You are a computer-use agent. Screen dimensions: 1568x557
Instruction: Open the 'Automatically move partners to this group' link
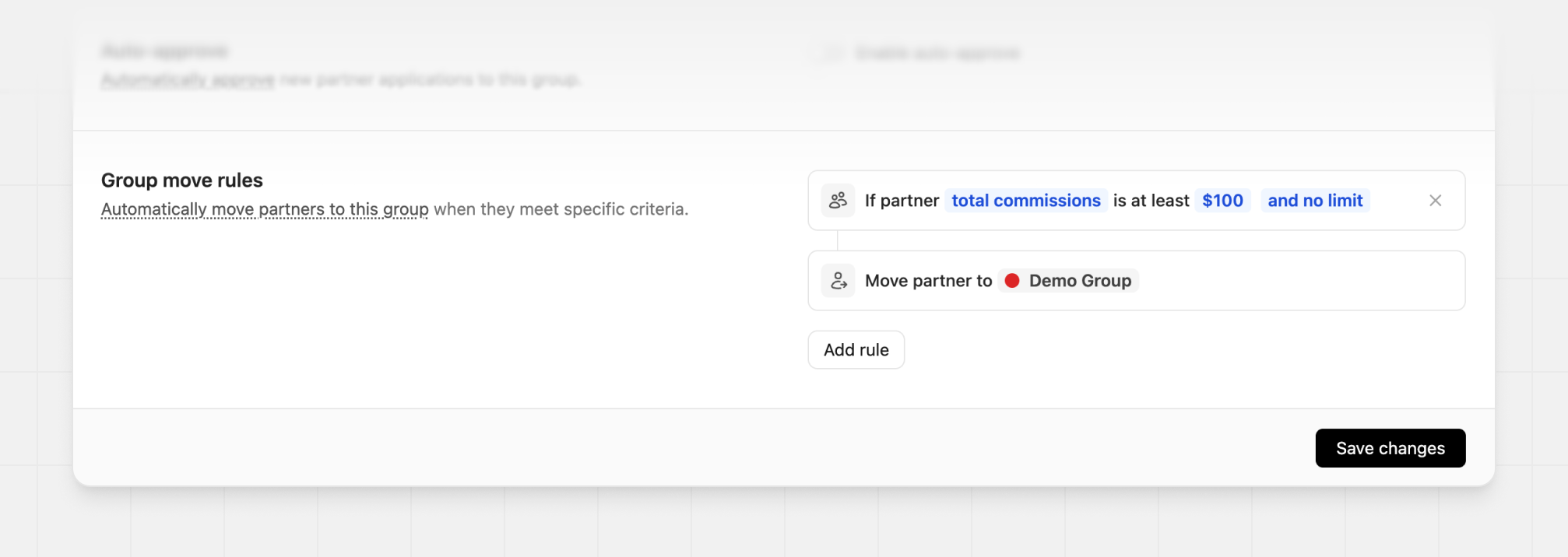264,208
